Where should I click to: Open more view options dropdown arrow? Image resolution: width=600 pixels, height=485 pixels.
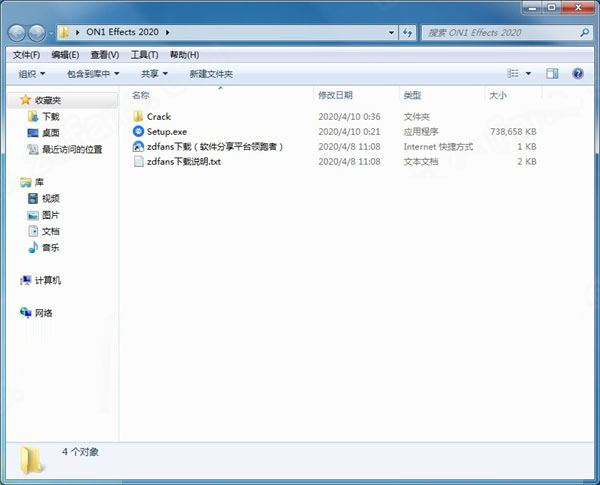click(528, 73)
